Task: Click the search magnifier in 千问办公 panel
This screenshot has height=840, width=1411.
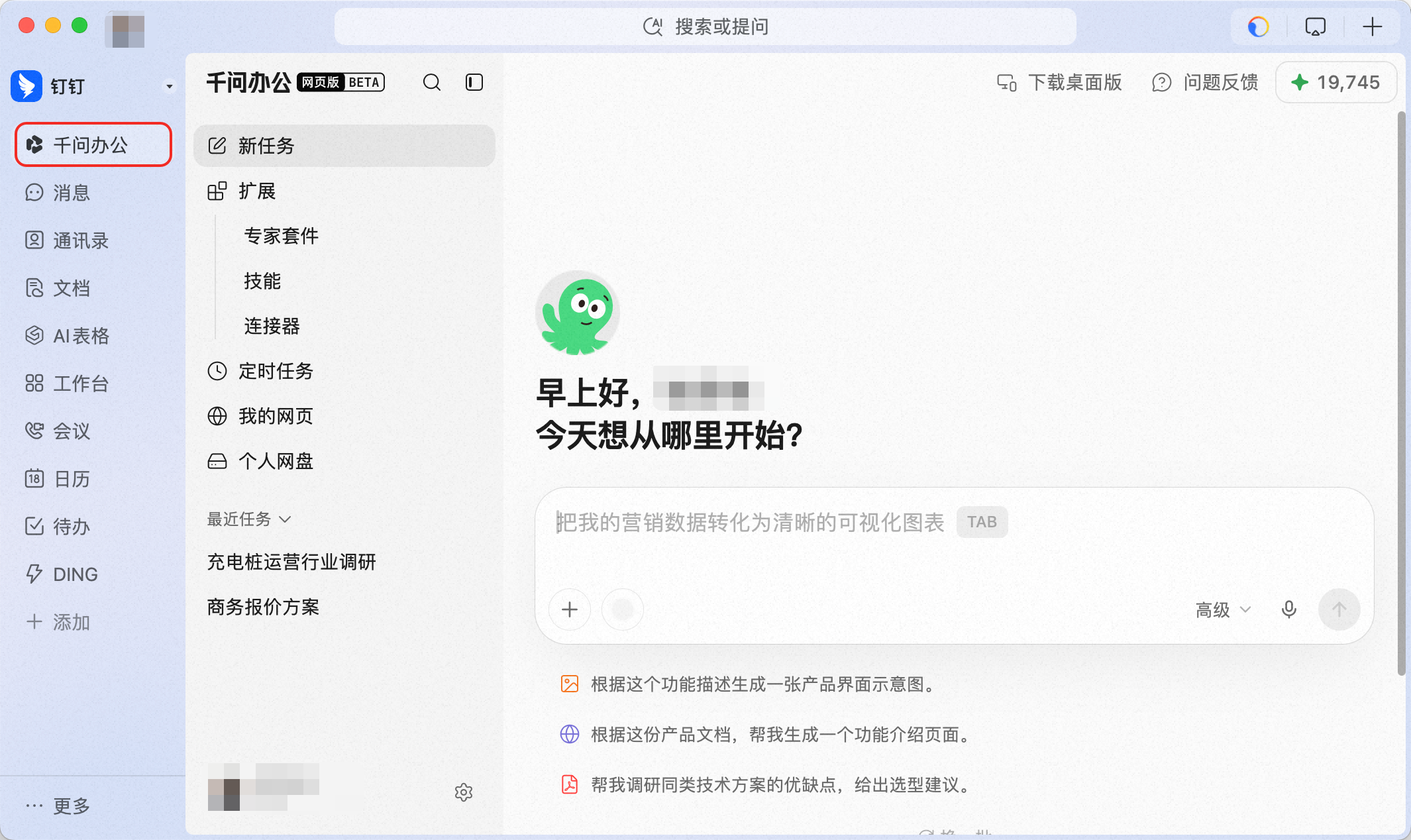Action: pos(432,82)
